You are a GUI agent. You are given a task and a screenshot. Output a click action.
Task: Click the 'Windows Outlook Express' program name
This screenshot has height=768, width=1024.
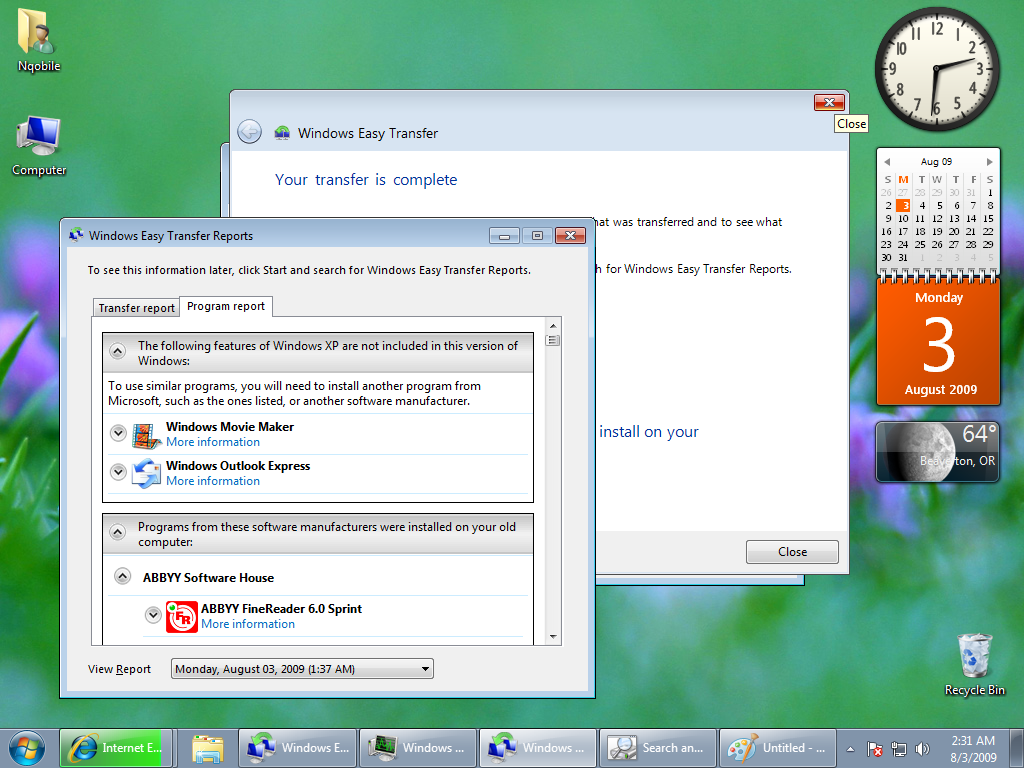tap(238, 466)
